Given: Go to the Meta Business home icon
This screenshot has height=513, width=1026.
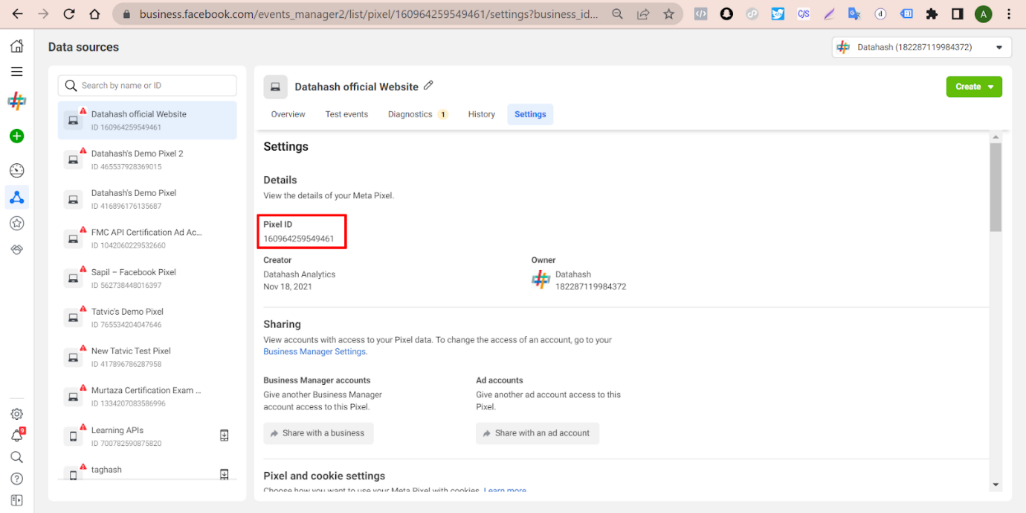Looking at the screenshot, I should click(x=17, y=46).
